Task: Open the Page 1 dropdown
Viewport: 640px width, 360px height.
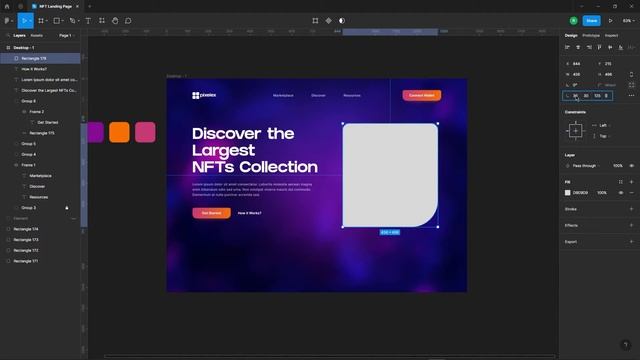Action: 67,36
